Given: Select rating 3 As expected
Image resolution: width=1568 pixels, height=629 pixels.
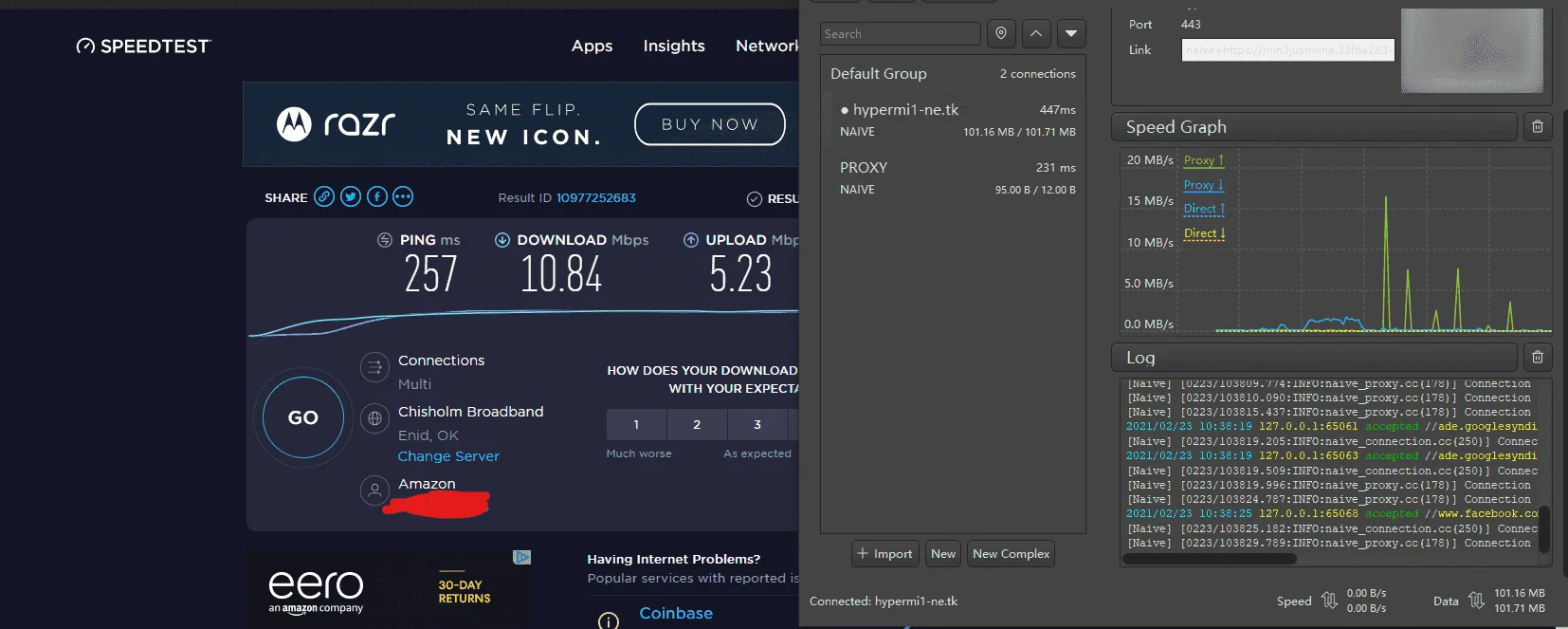Looking at the screenshot, I should point(757,424).
